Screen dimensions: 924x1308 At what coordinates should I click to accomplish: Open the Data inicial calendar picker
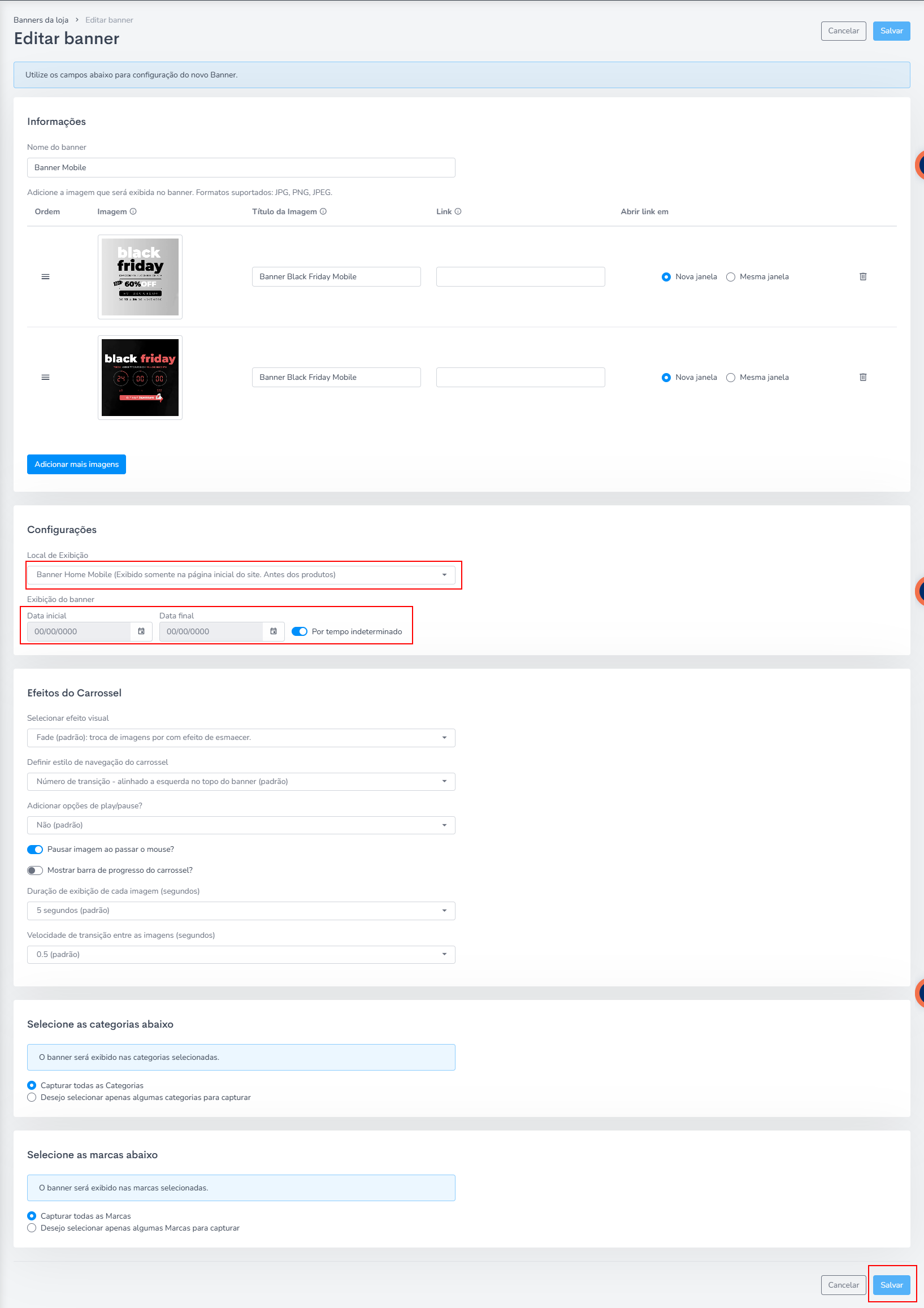[x=141, y=631]
